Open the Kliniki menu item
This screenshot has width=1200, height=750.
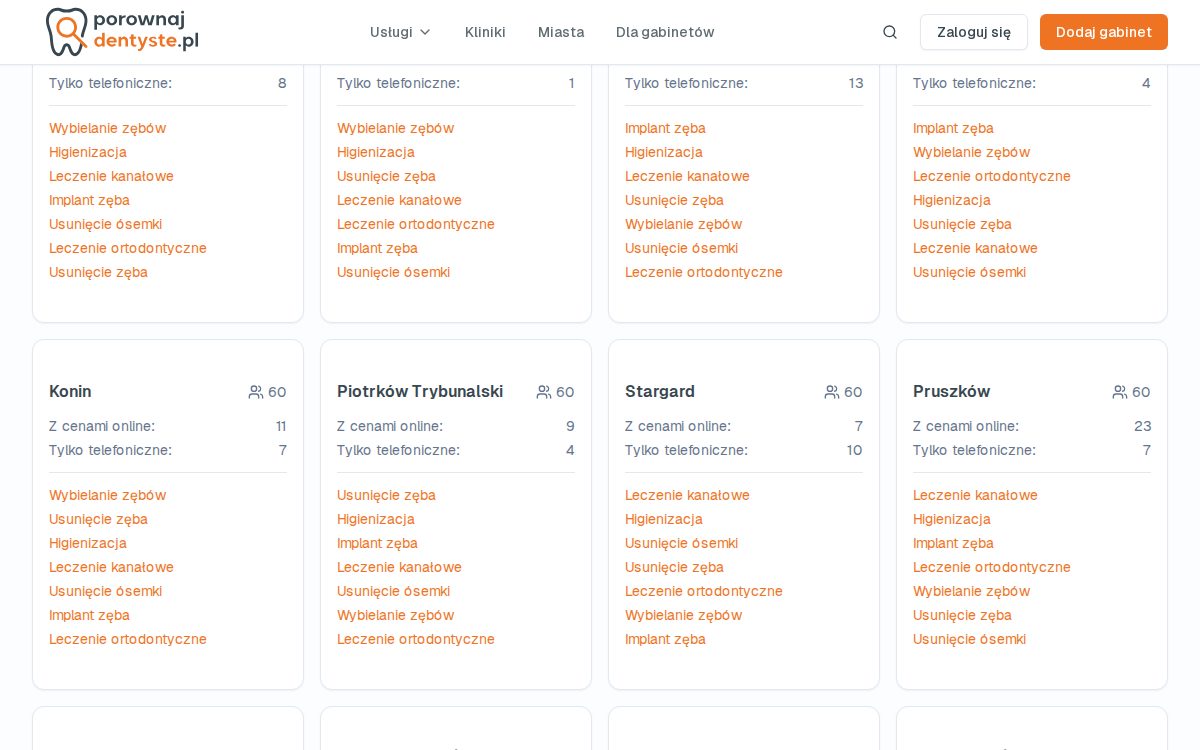(x=485, y=32)
